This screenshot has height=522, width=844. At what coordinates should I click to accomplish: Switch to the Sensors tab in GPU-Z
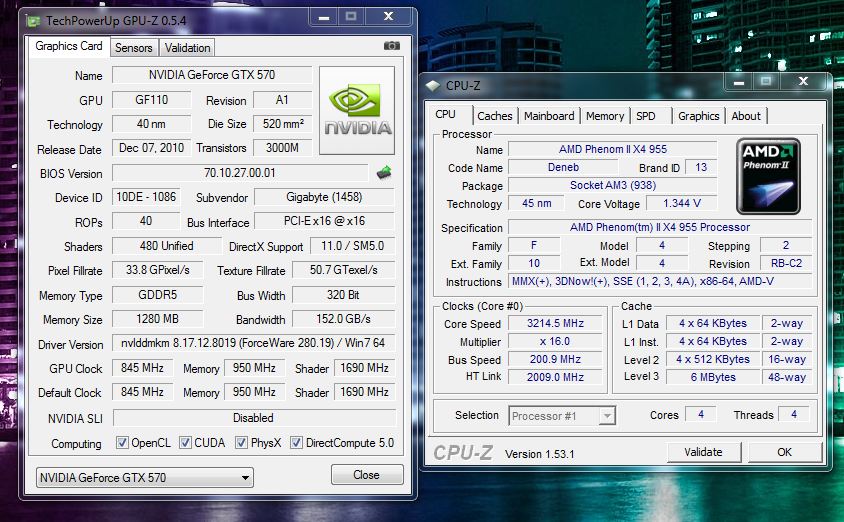(133, 48)
